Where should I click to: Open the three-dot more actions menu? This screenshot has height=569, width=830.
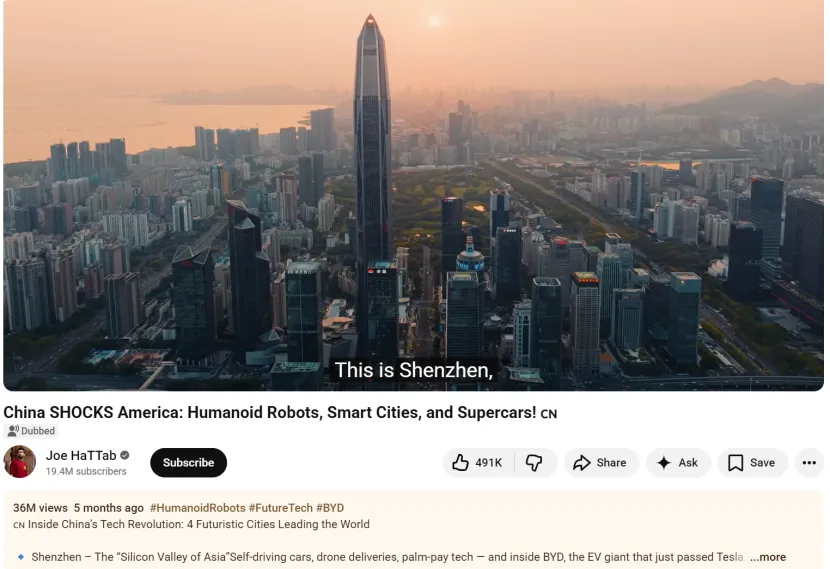809,463
